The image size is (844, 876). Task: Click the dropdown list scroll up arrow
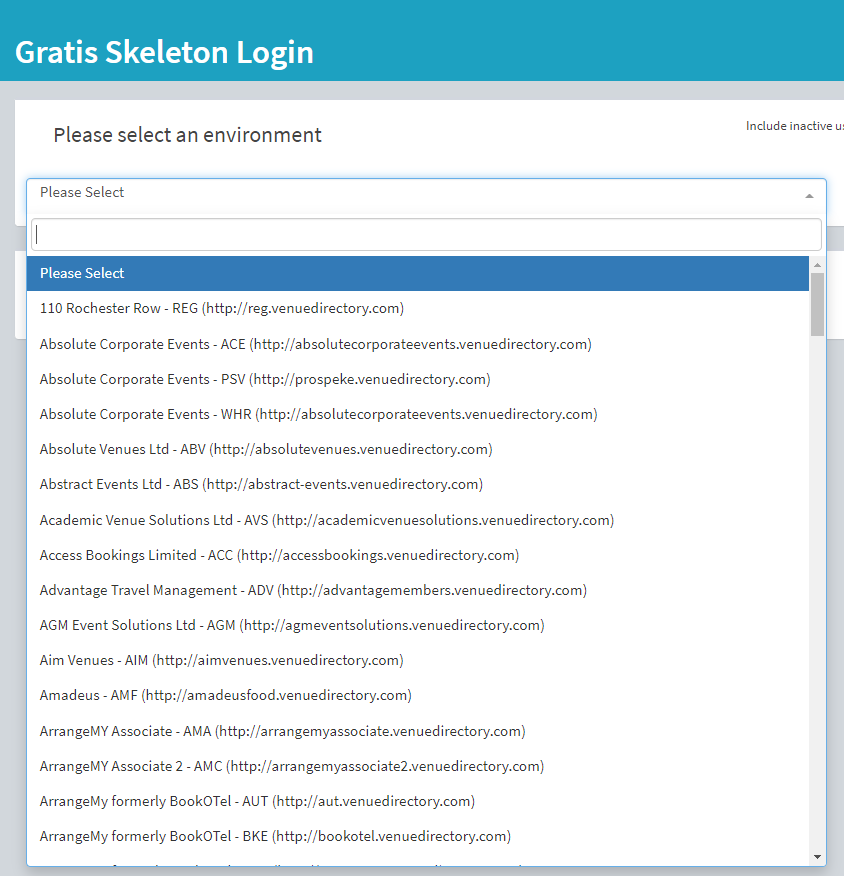[x=817, y=265]
